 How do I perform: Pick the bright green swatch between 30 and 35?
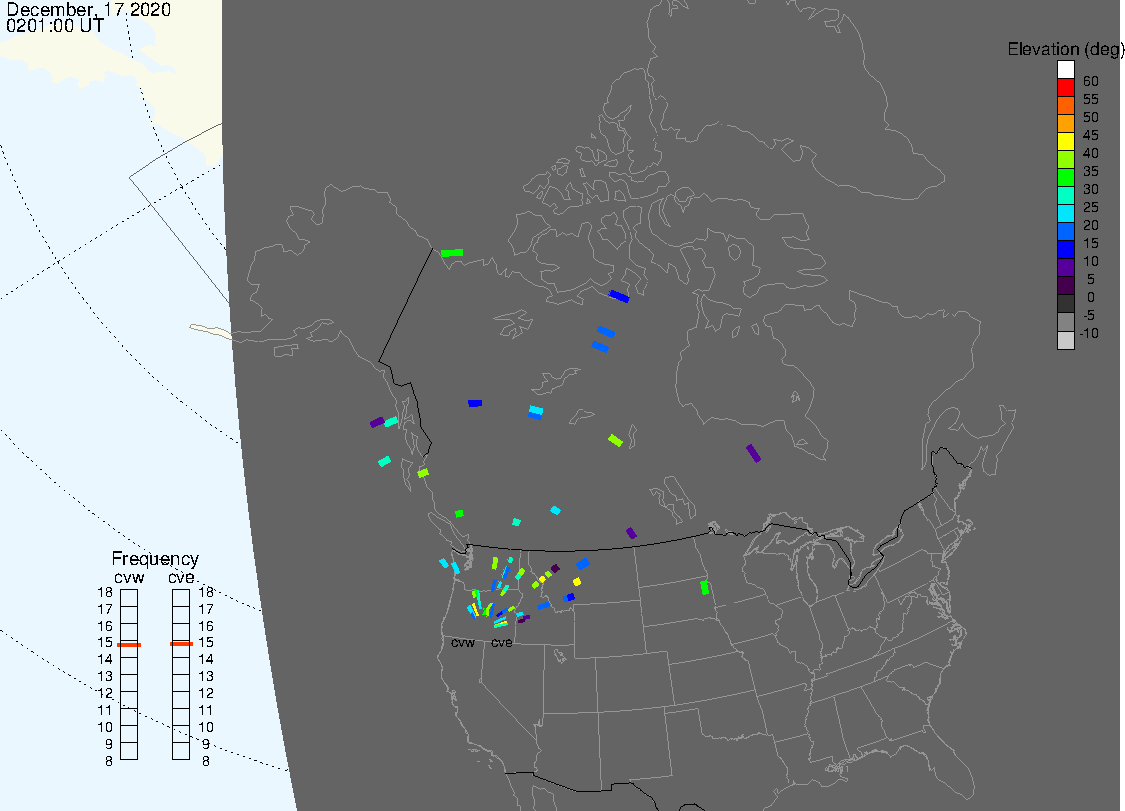(x=1065, y=177)
